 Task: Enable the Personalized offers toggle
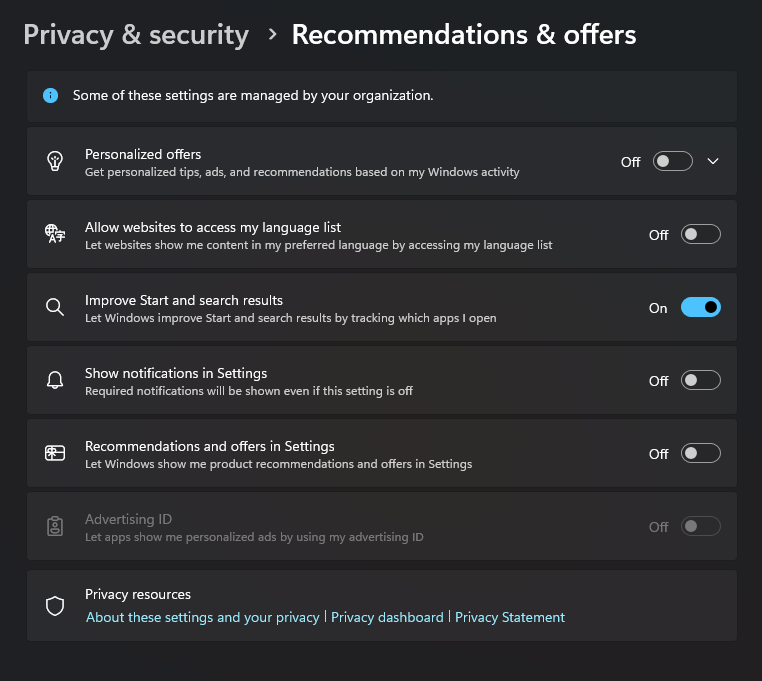click(673, 161)
